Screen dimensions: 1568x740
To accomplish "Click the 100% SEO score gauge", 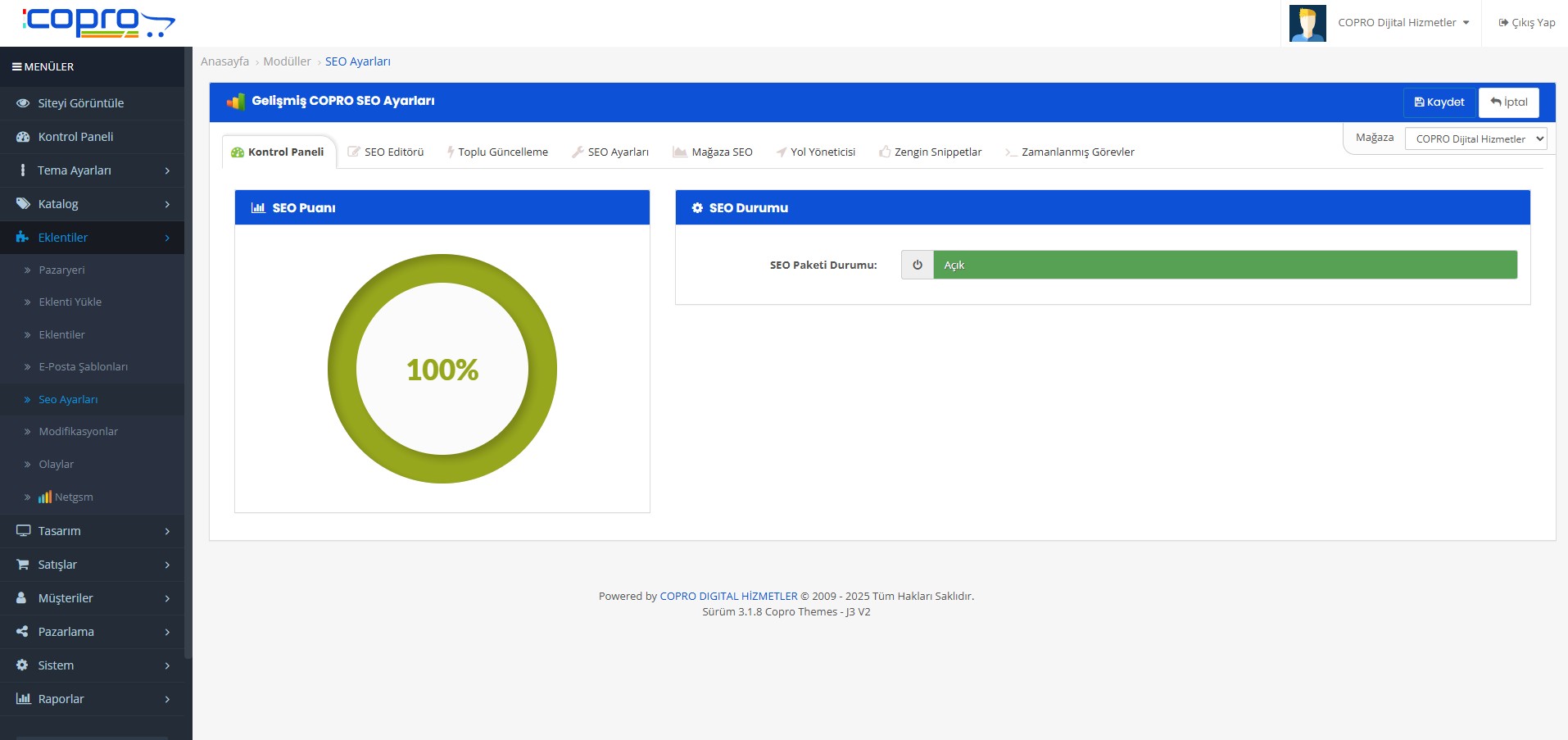I will coord(442,369).
